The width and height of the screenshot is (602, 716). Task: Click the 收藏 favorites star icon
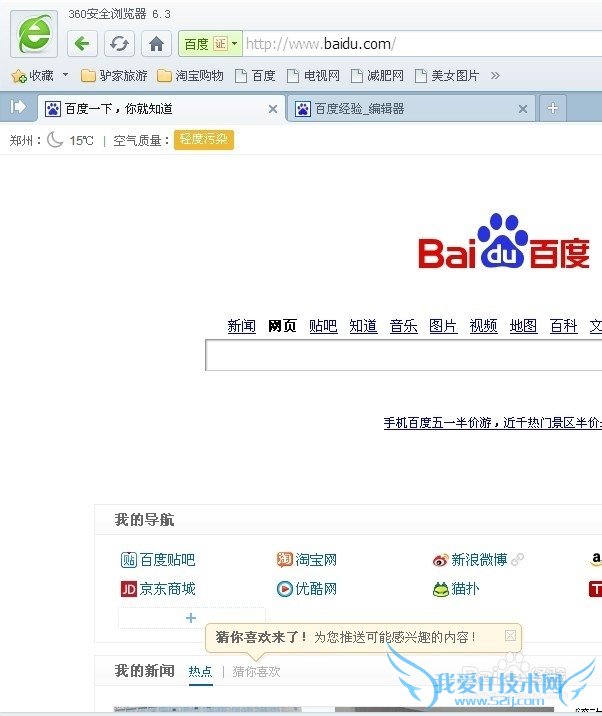(x=19, y=76)
